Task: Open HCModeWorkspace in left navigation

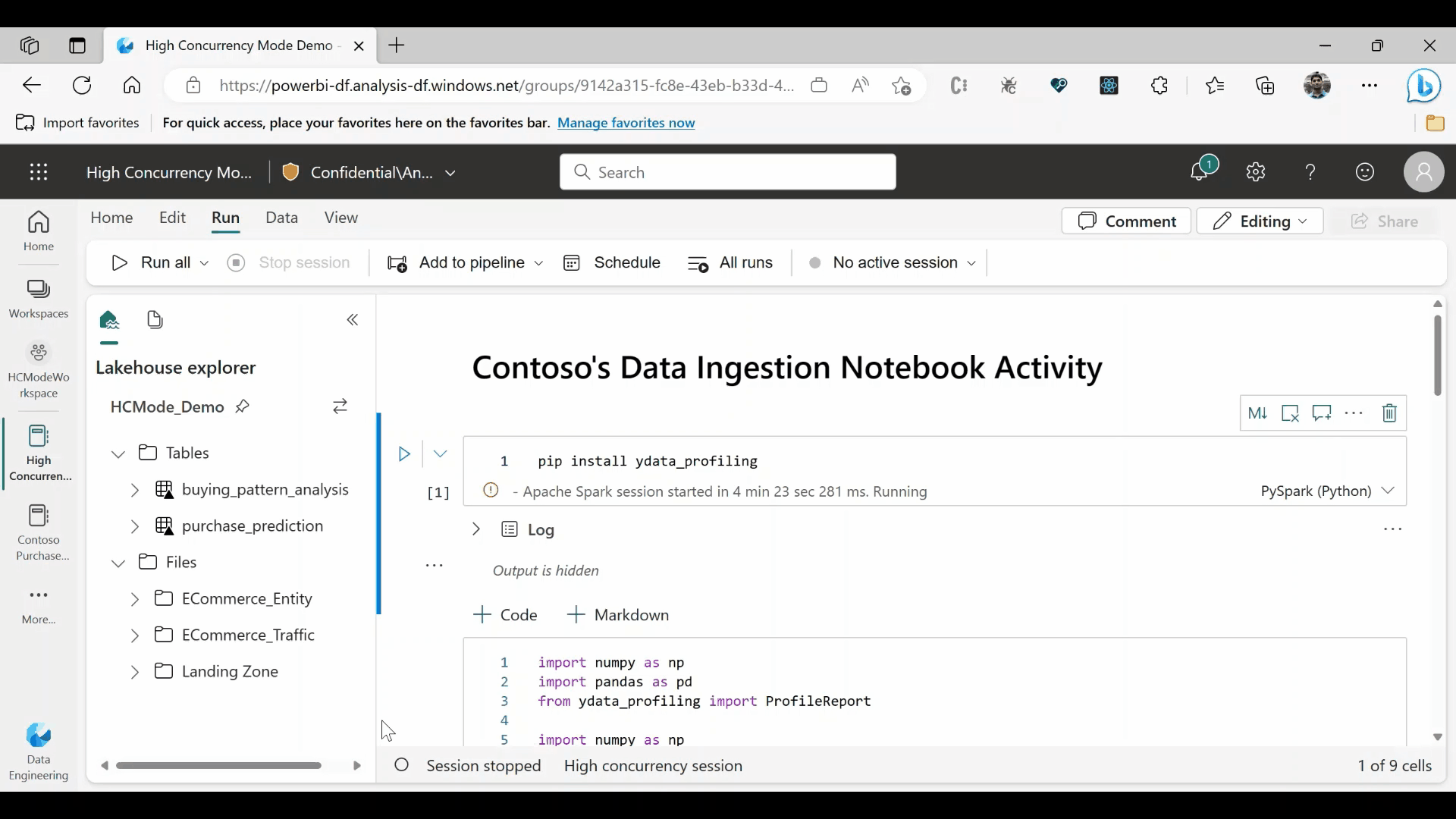Action: (39, 371)
